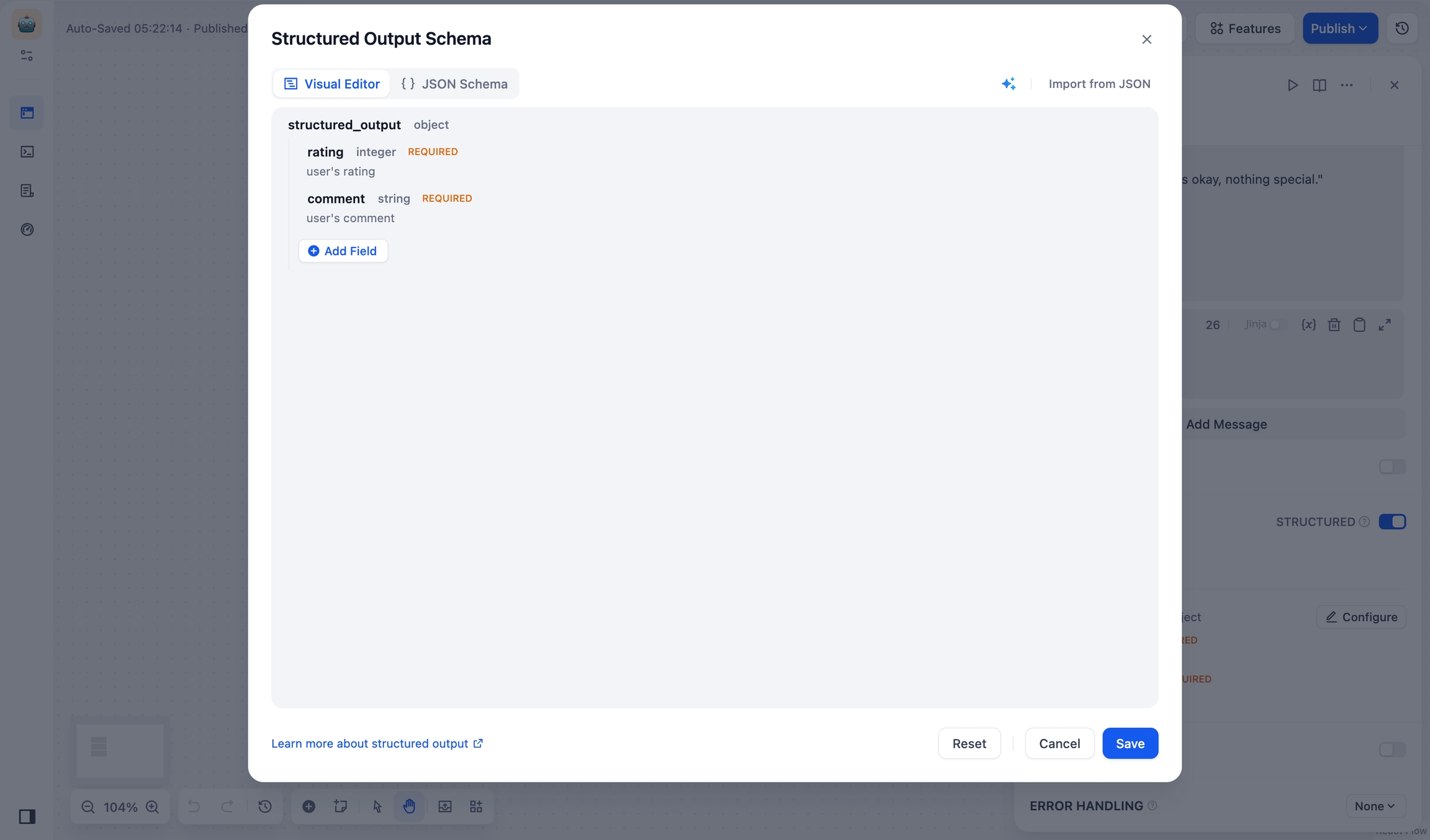Toggle switch below Add Message
Screen dimensions: 1430x840
1392,467
